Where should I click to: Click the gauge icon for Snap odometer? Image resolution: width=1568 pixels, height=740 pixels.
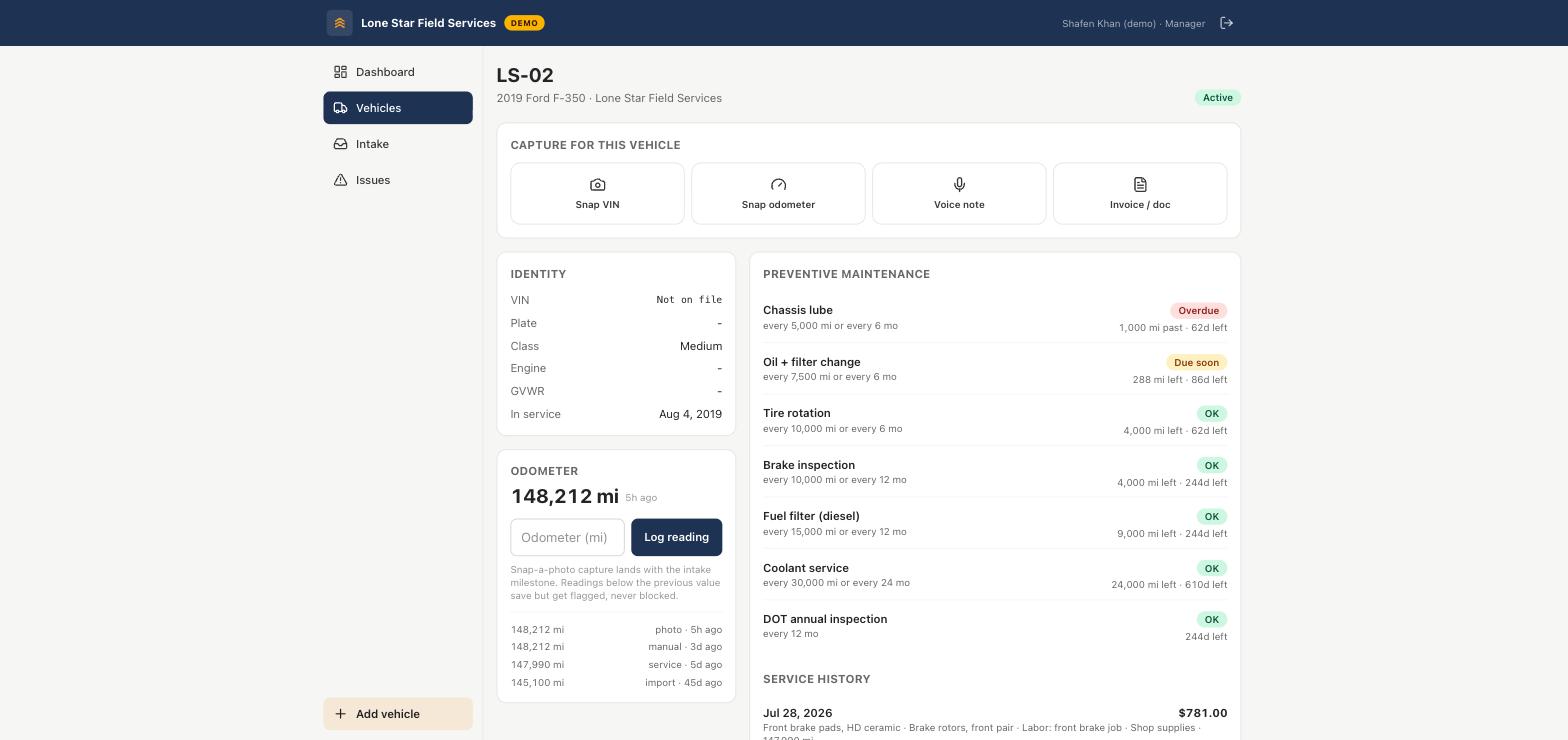click(x=778, y=185)
